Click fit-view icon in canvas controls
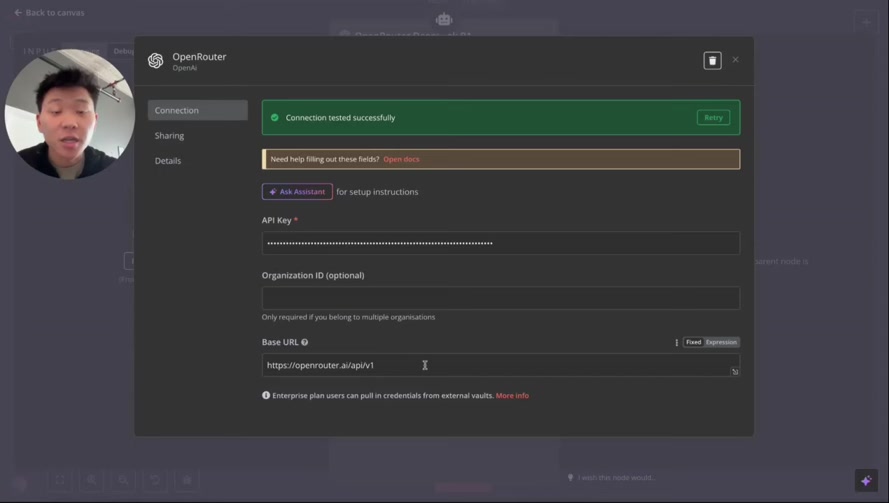Viewport: 889px width, 503px height. [x=60, y=480]
